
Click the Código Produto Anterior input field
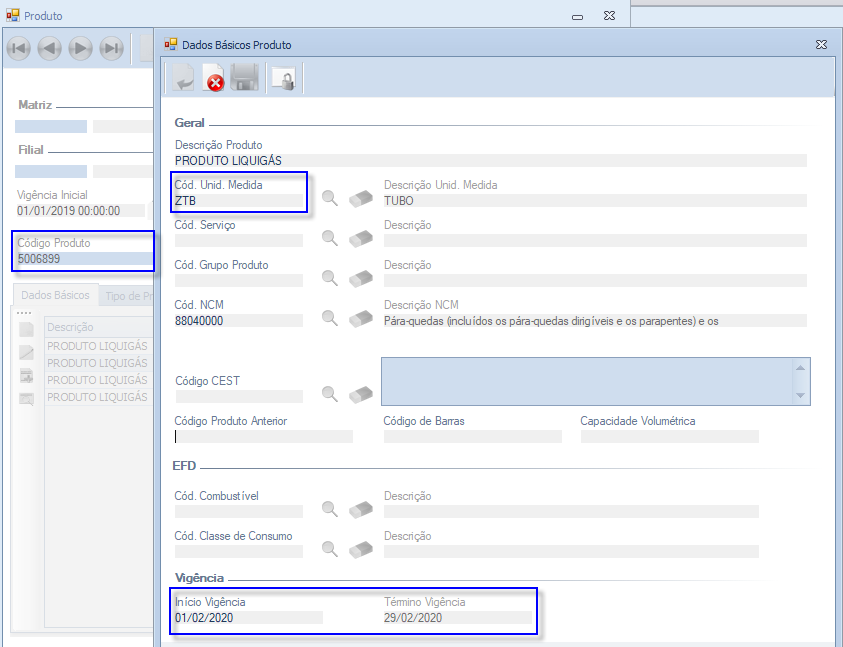pos(263,437)
